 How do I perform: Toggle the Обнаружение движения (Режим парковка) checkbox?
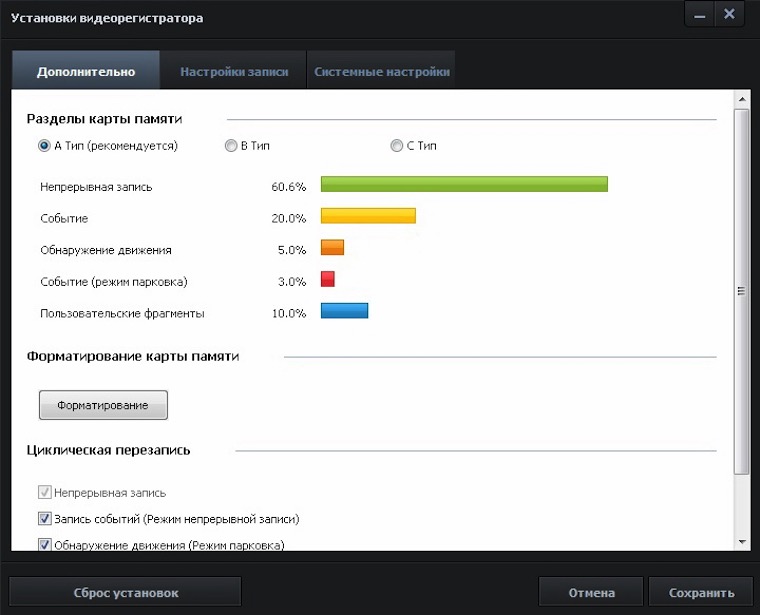pos(45,545)
